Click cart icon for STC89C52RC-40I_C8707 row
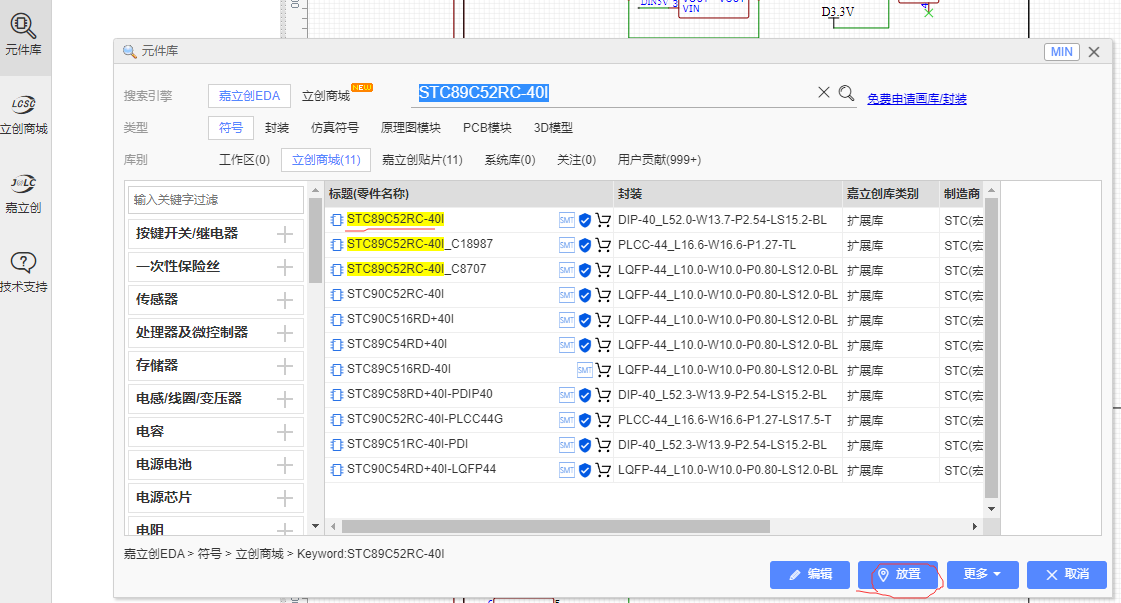1121x603 pixels. (x=603, y=270)
